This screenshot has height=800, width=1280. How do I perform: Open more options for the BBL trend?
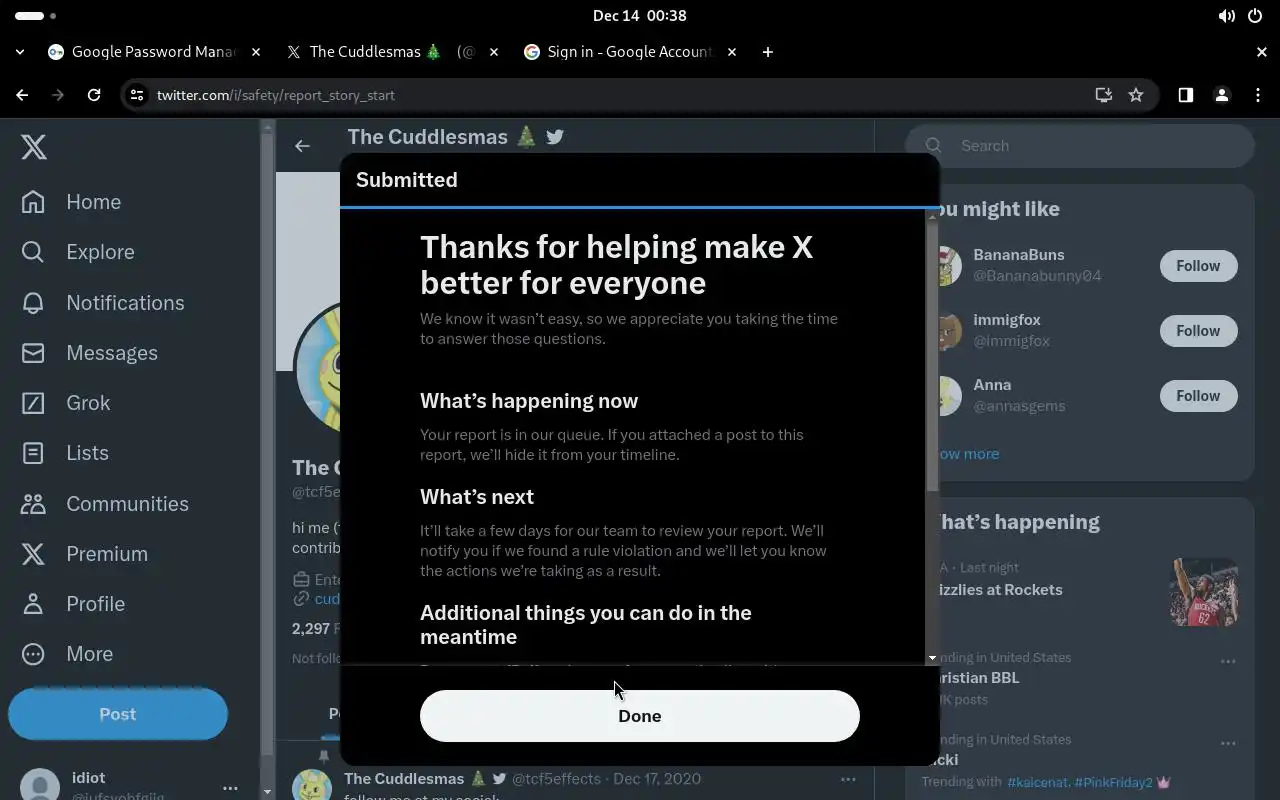1228,662
